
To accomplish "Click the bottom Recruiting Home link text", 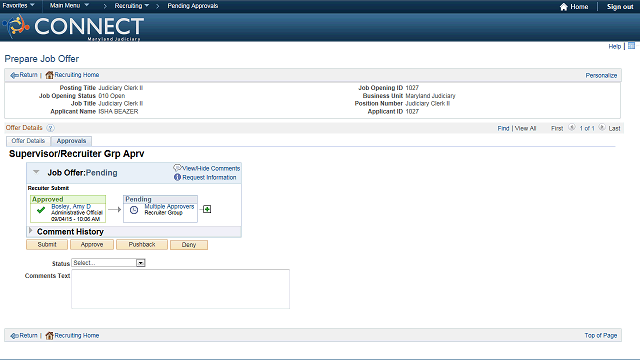I will (x=77, y=336).
